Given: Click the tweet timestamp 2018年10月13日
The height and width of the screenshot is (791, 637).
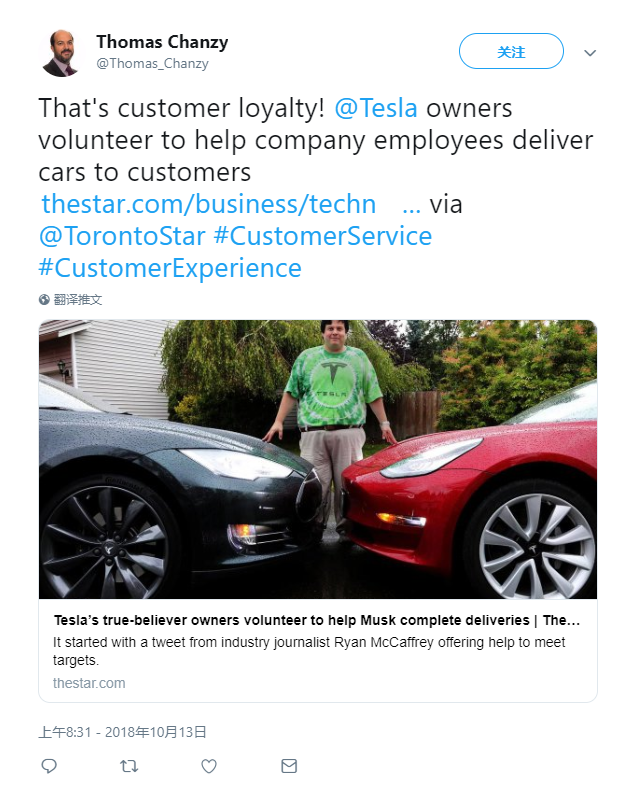Looking at the screenshot, I should (122, 732).
